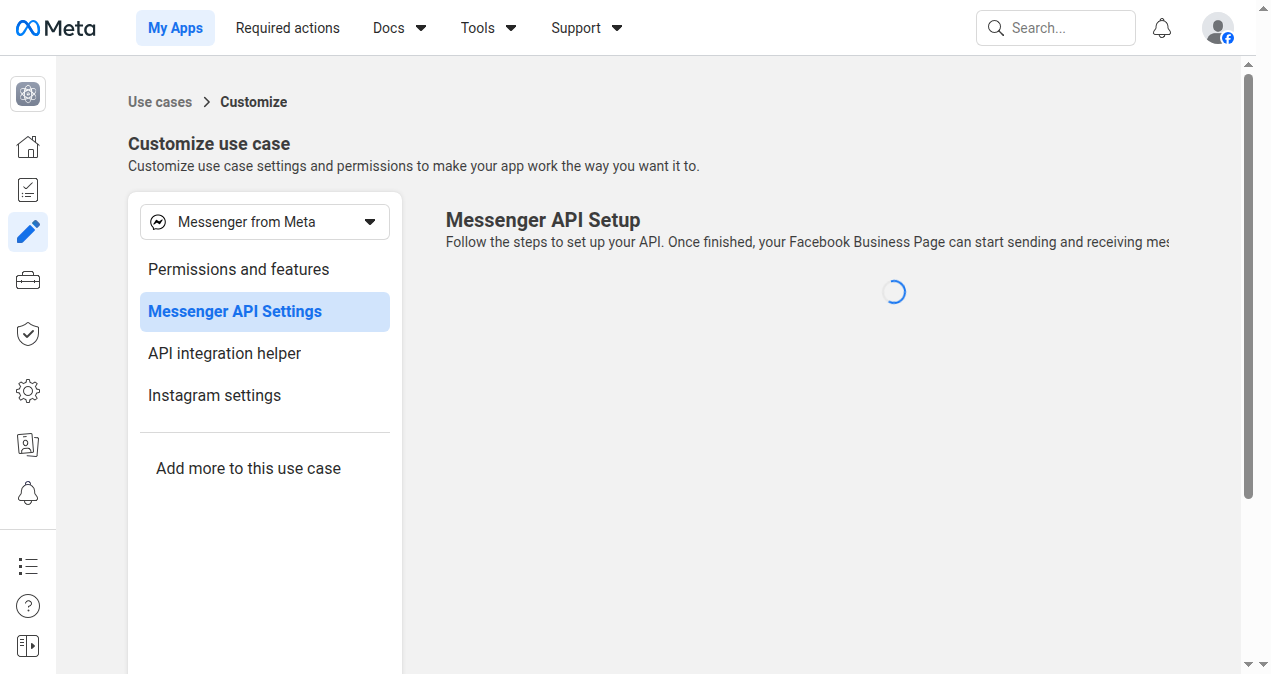Click the Customize use case heading

click(209, 144)
